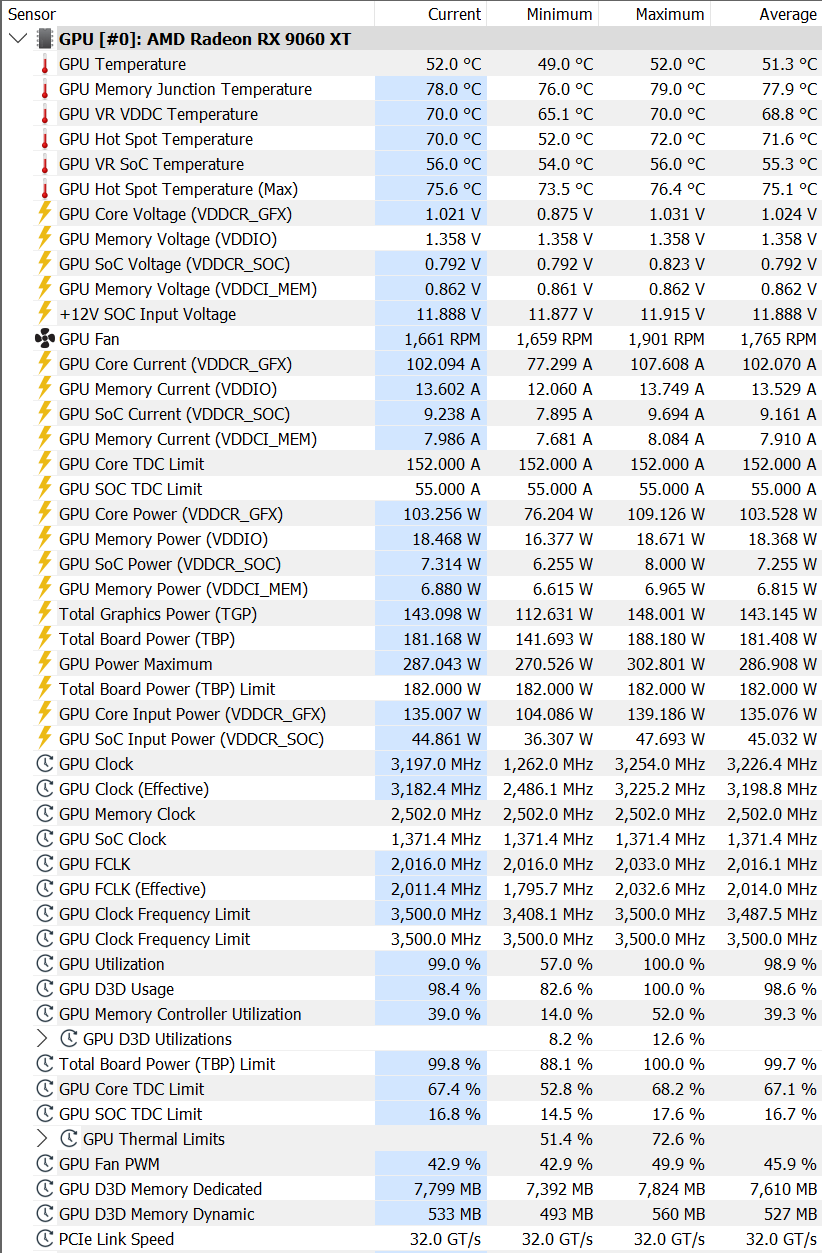
Task: Select the GPU Power Maximum sensor row
Action: (411, 664)
